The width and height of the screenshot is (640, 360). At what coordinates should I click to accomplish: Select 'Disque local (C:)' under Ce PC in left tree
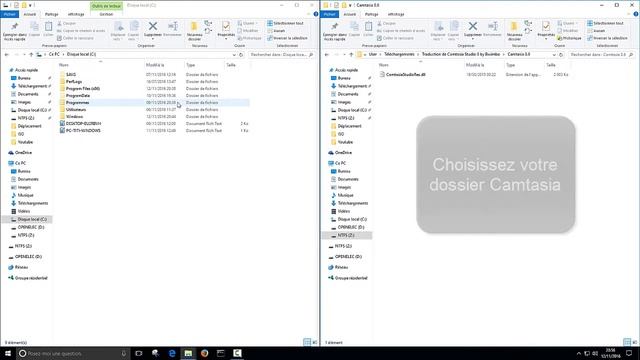pyautogui.click(x=32, y=219)
